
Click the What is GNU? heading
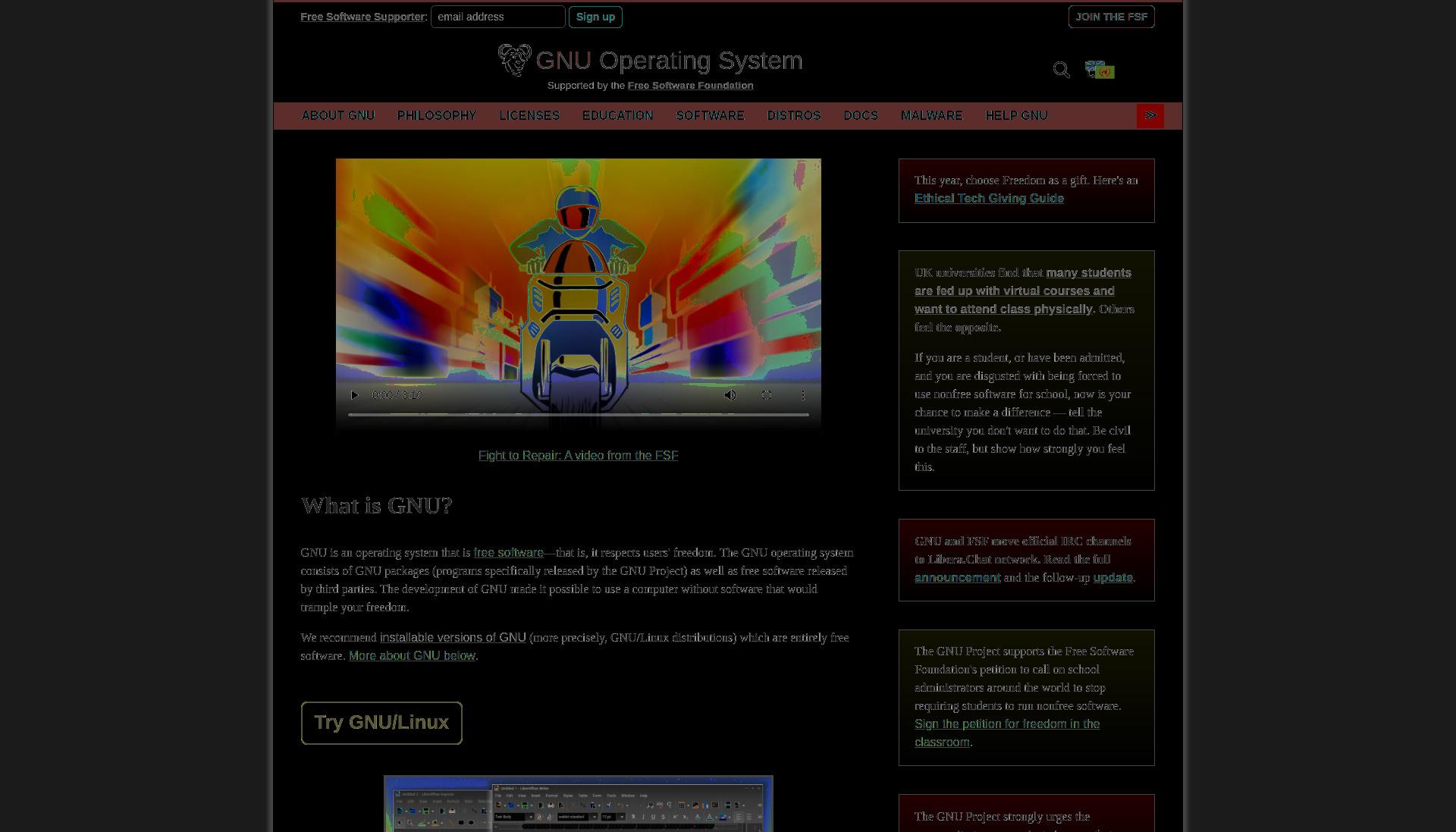[377, 506]
